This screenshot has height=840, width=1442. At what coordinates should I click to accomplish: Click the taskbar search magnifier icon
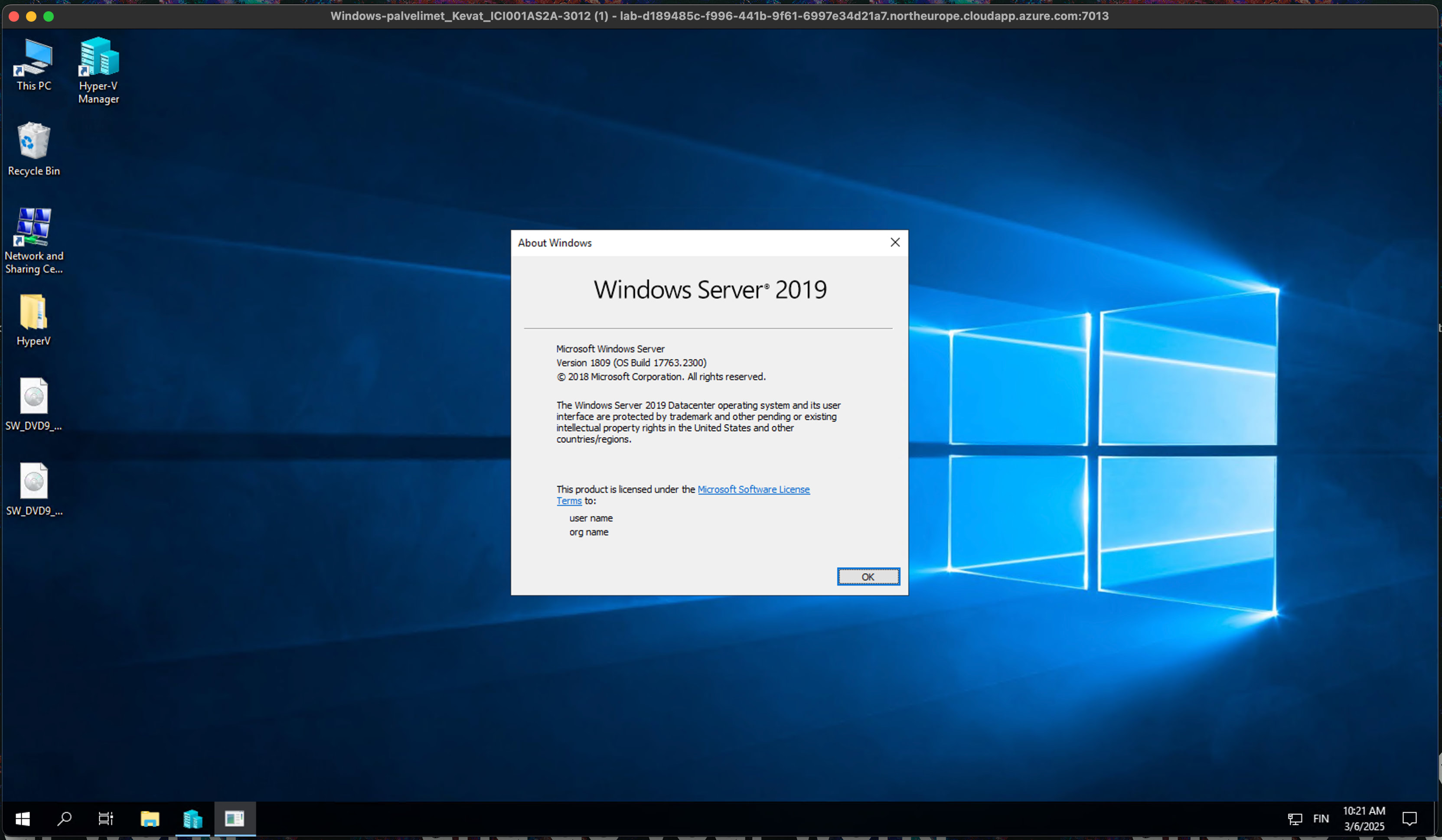pyautogui.click(x=64, y=819)
